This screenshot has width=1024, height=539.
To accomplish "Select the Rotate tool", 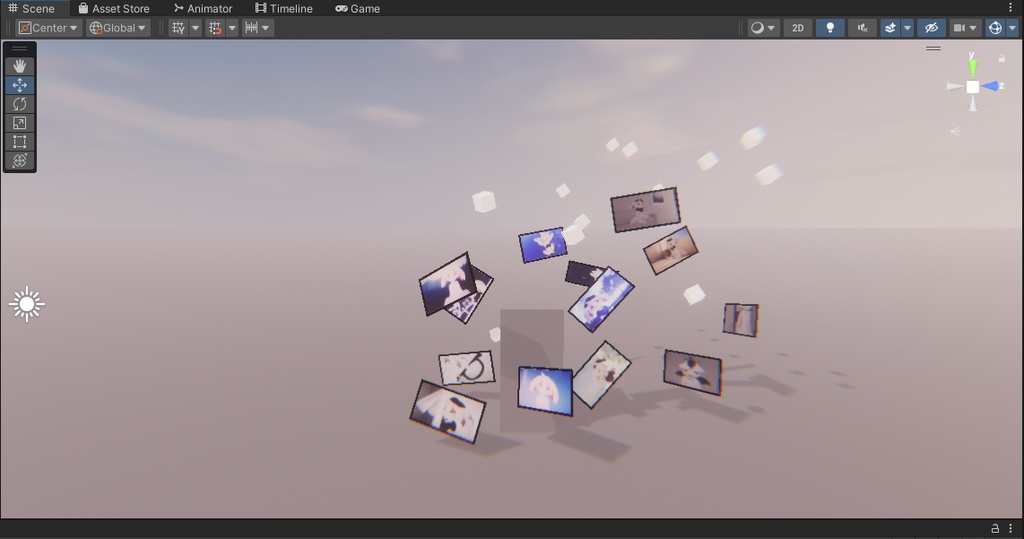I will pyautogui.click(x=20, y=104).
